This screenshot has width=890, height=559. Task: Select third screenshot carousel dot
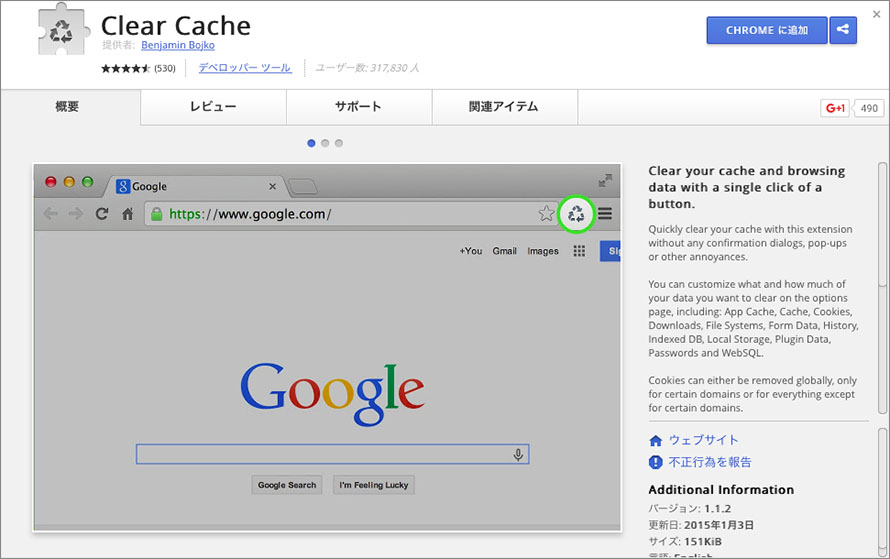click(339, 143)
